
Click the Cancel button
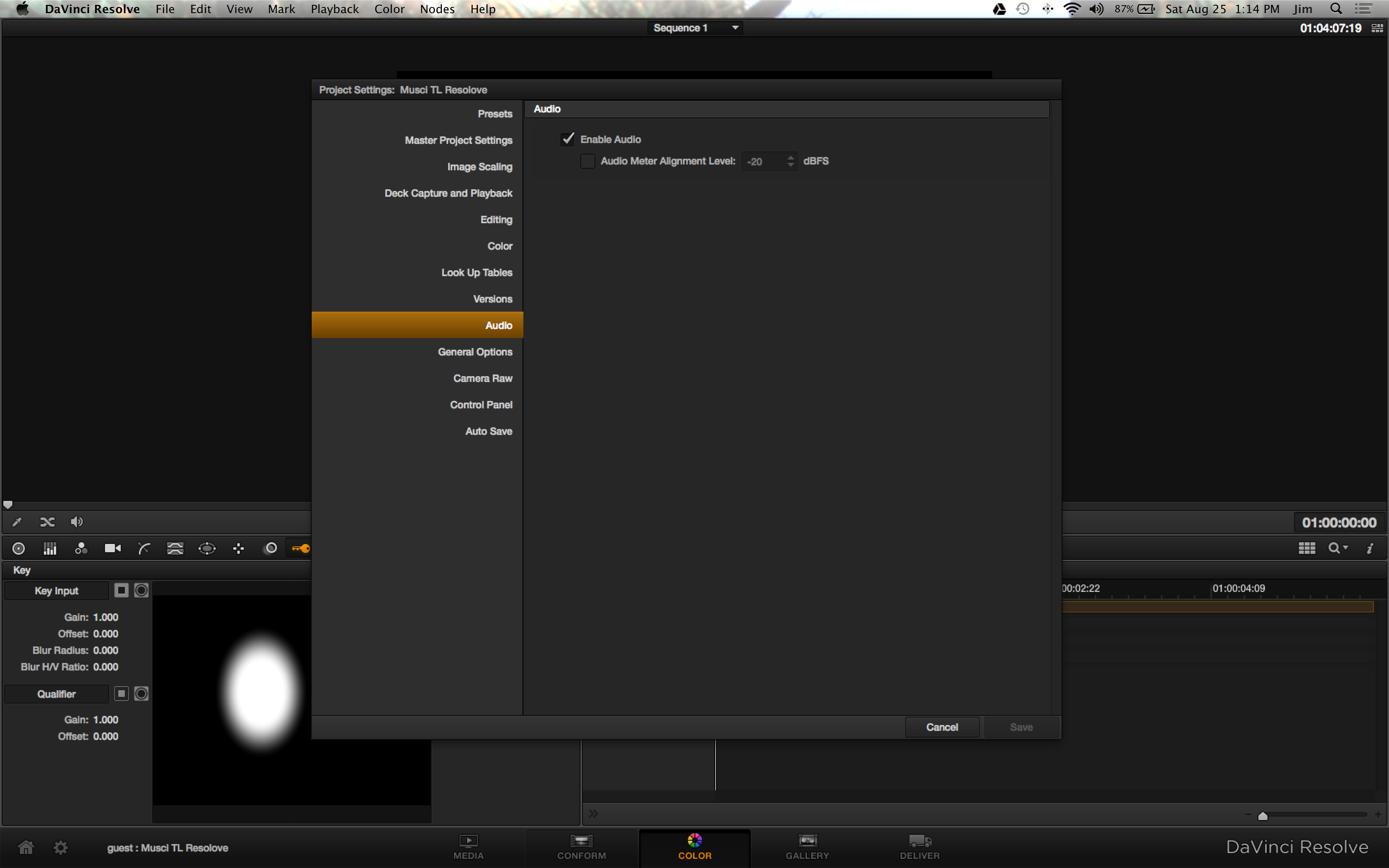pyautogui.click(x=940, y=727)
